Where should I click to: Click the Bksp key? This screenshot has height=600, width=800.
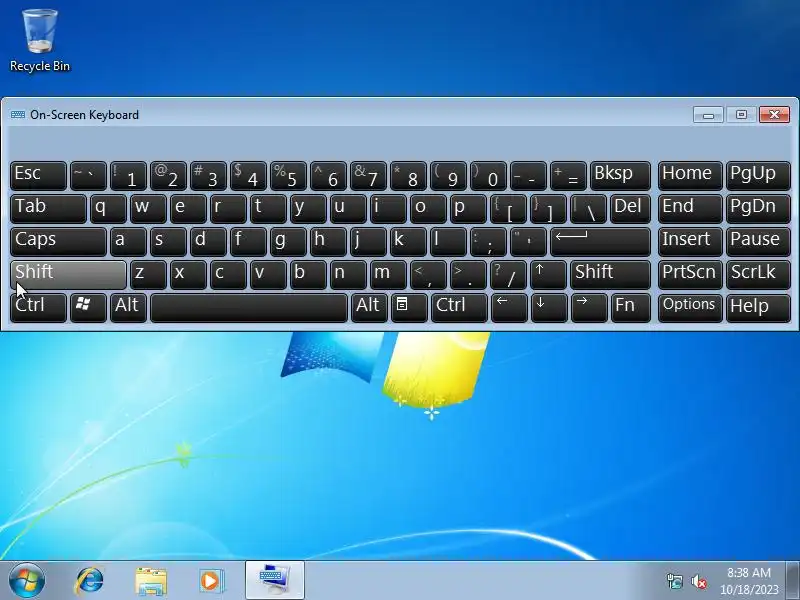click(x=620, y=176)
